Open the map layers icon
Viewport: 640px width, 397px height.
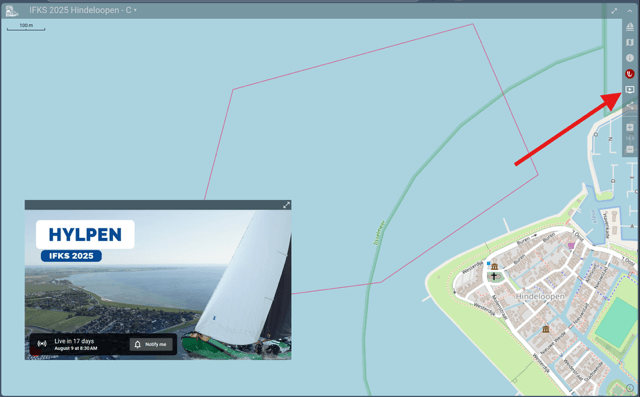tap(630, 42)
